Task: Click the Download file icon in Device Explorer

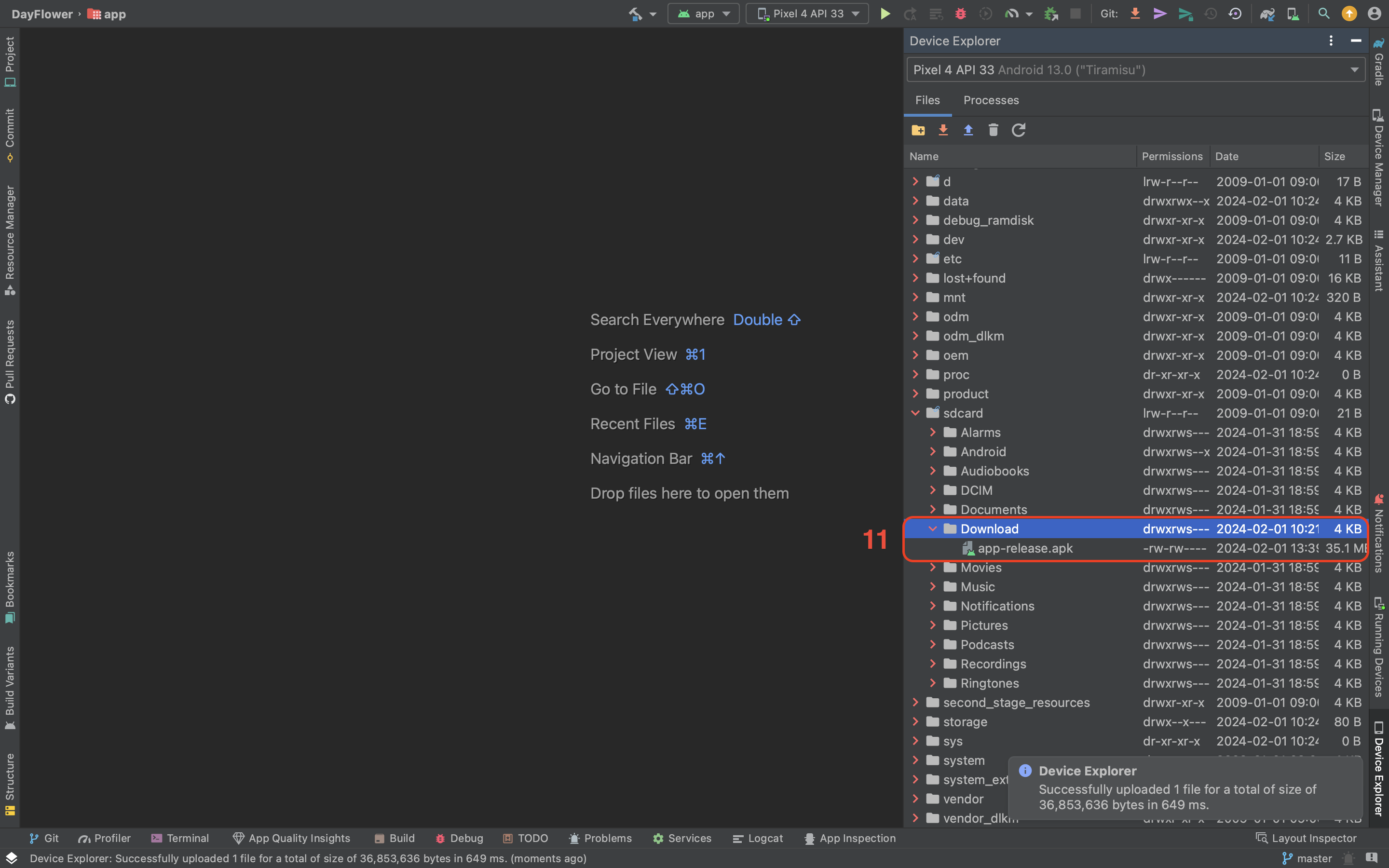Action: pos(943,130)
